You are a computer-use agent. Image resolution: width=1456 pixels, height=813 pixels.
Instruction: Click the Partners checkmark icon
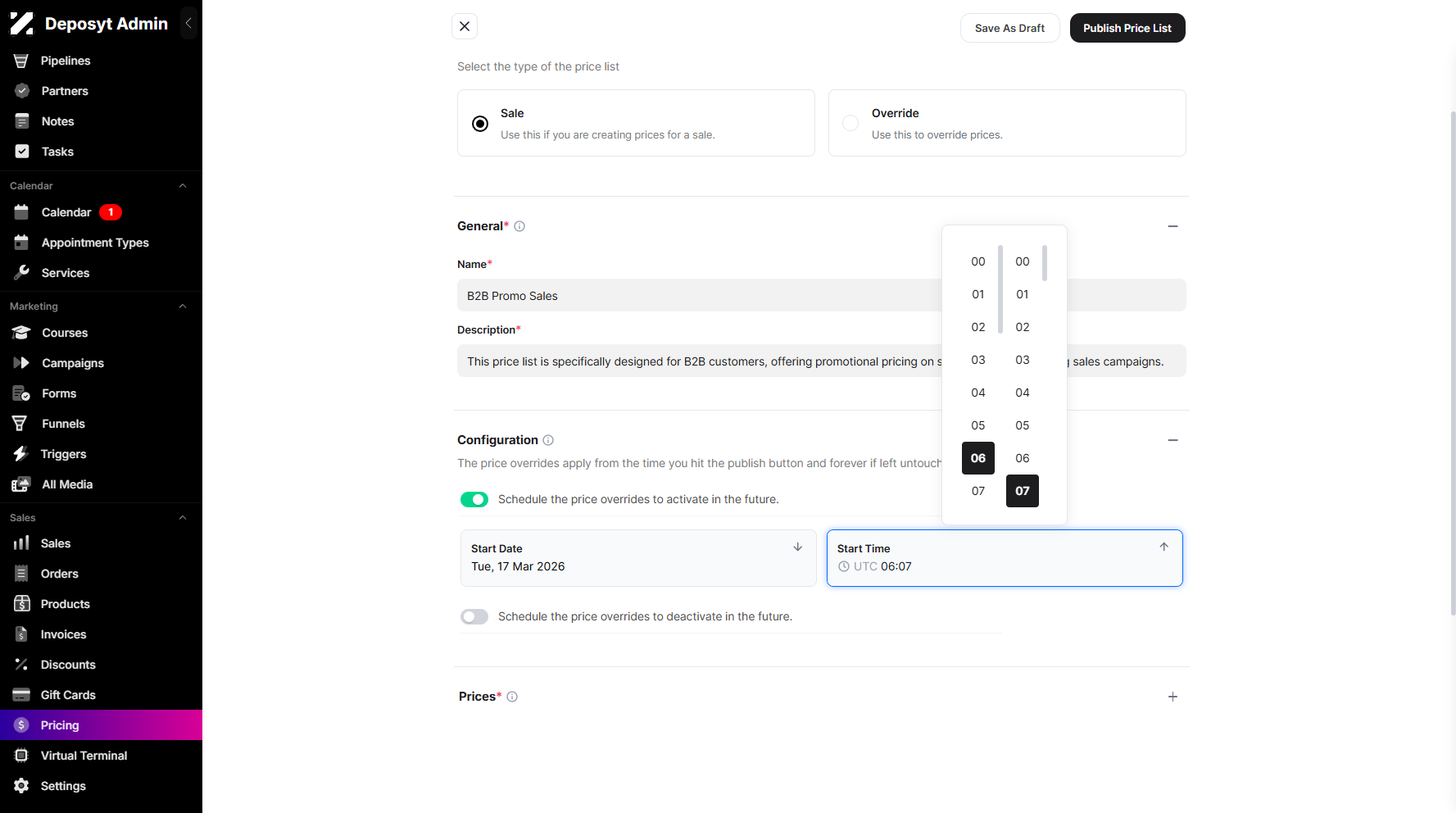point(22,91)
